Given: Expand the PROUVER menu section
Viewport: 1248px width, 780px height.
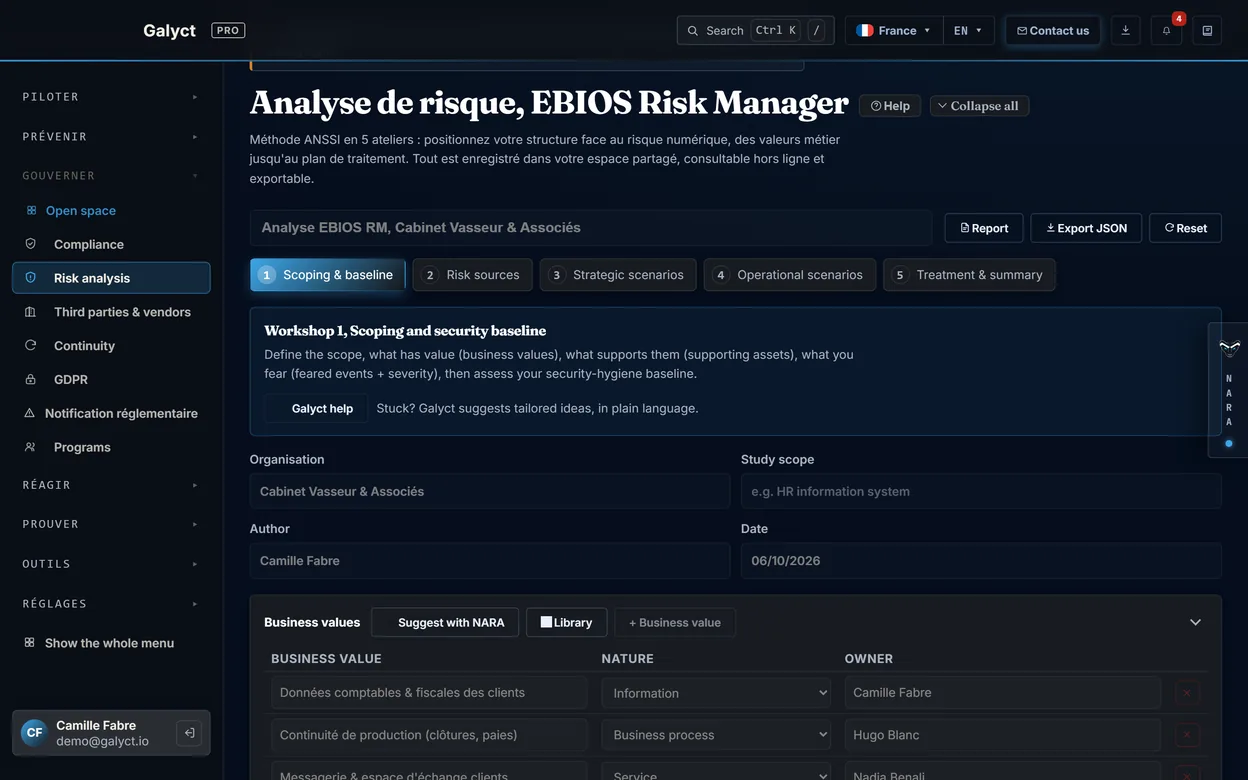Looking at the screenshot, I should (110, 524).
